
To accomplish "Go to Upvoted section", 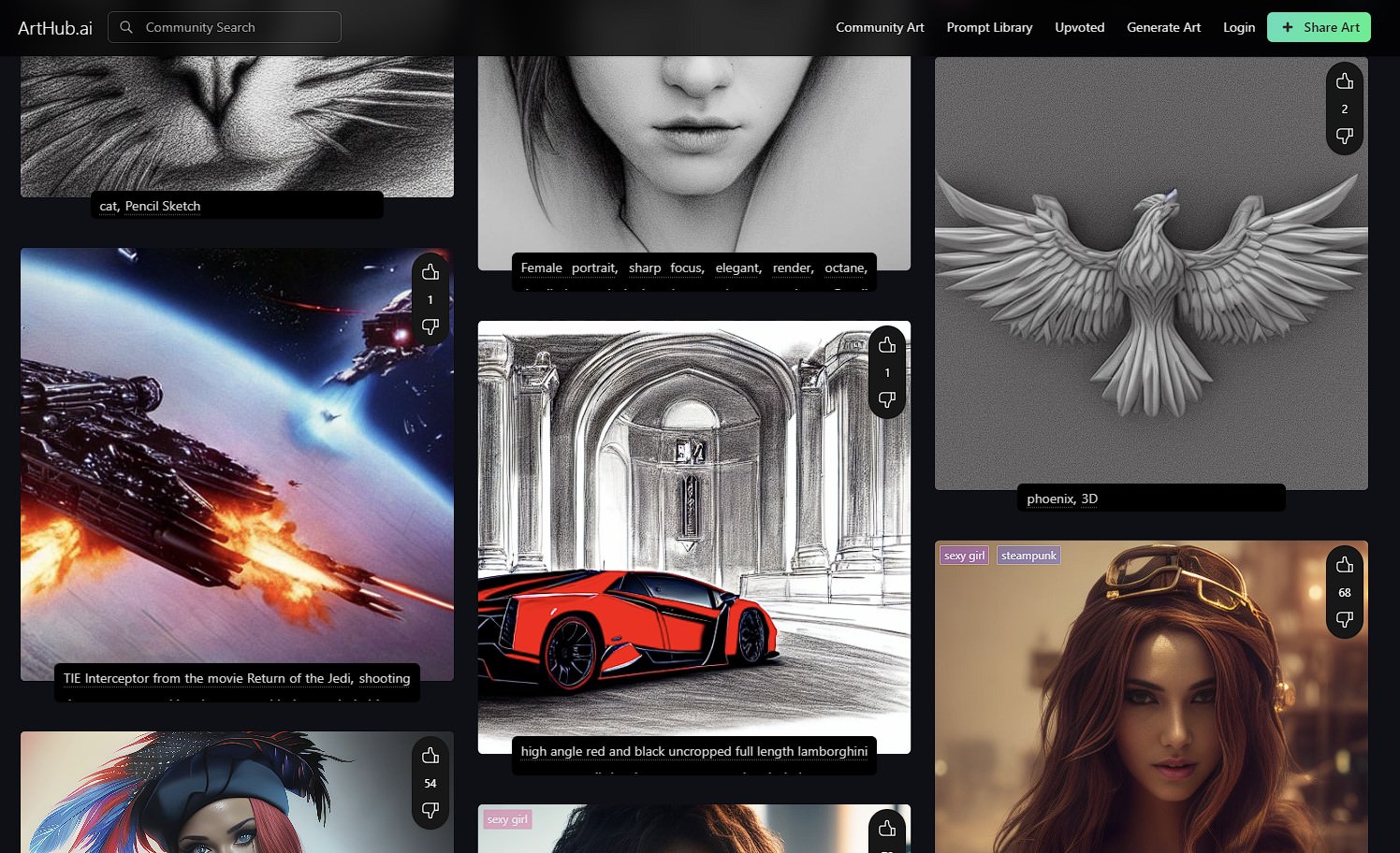I will (1079, 27).
